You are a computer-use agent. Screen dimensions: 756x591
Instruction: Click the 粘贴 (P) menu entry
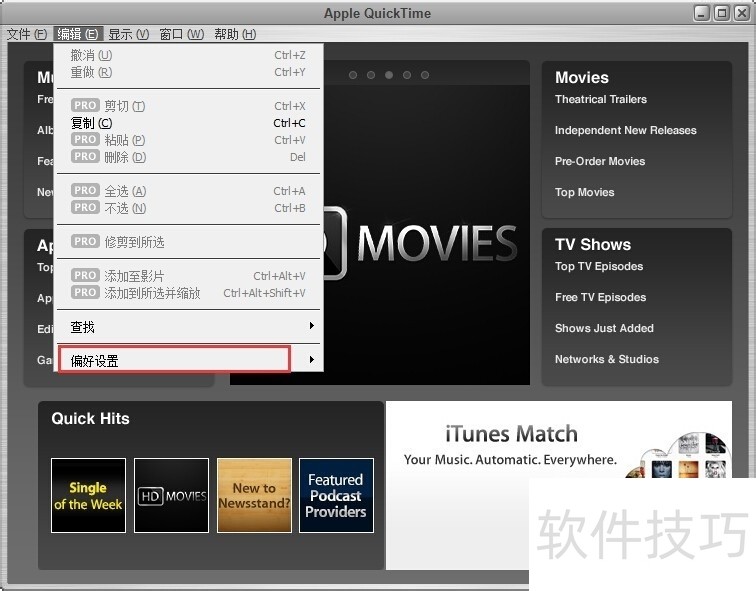189,140
